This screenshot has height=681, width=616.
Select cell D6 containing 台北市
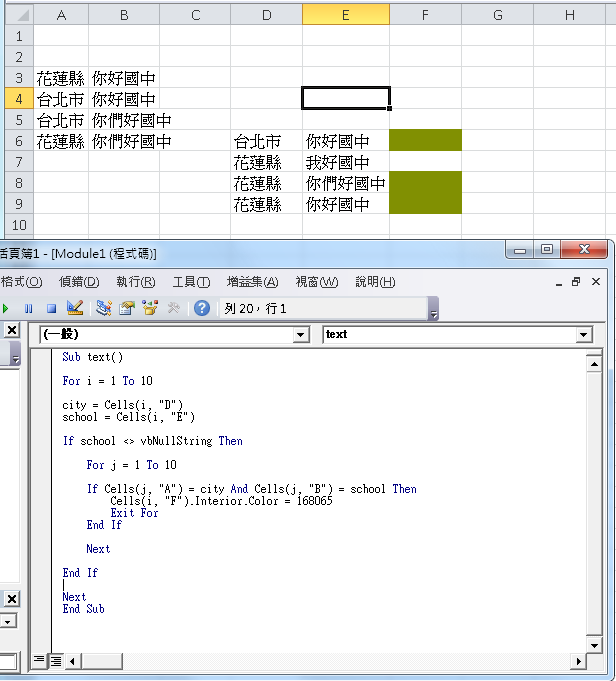[266, 141]
